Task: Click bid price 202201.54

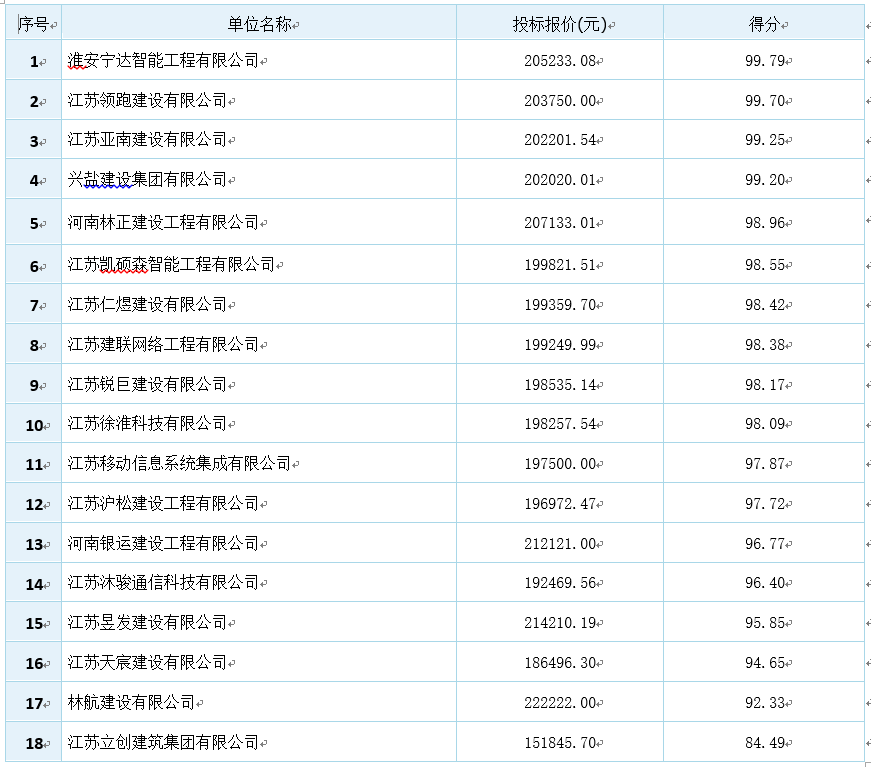Action: pyautogui.click(x=560, y=140)
